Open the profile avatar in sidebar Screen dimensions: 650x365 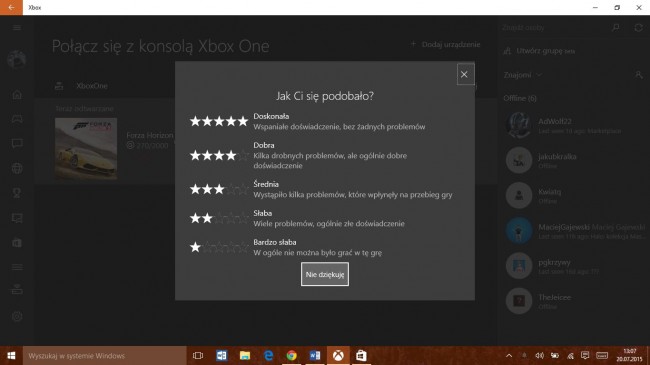tap(17, 59)
